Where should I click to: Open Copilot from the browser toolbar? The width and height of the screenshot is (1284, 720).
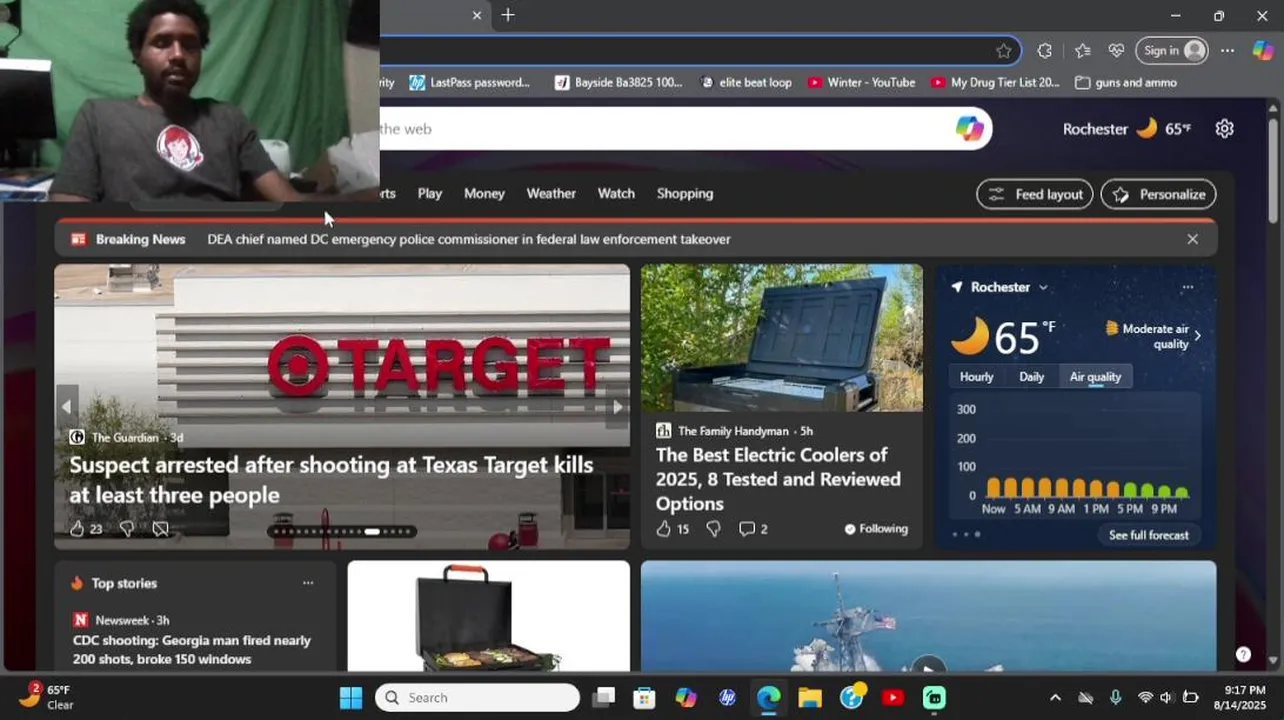point(1263,51)
